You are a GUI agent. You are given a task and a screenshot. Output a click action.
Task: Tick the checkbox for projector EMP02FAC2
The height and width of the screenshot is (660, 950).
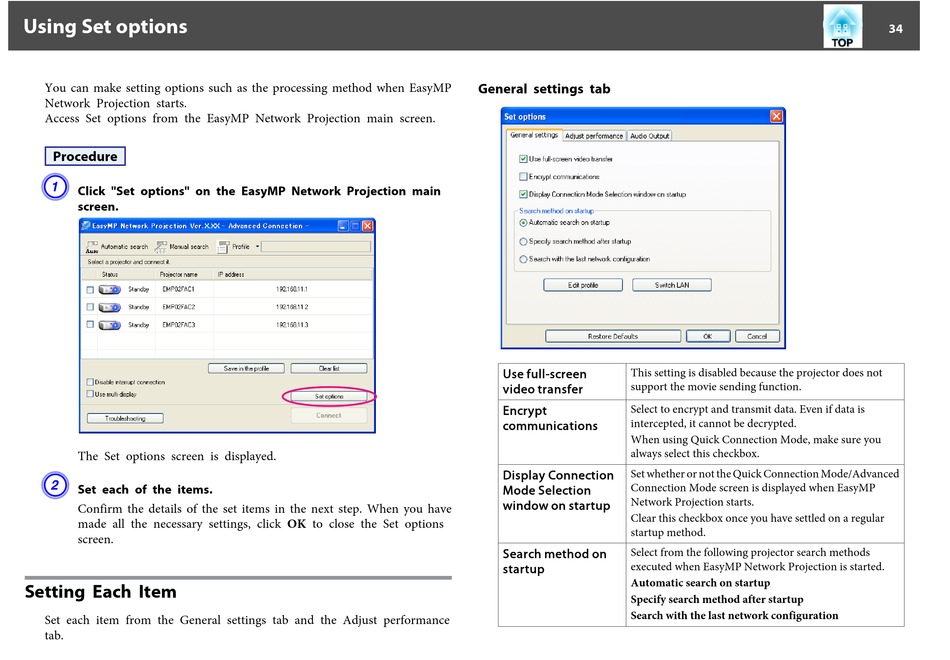pyautogui.click(x=90, y=307)
